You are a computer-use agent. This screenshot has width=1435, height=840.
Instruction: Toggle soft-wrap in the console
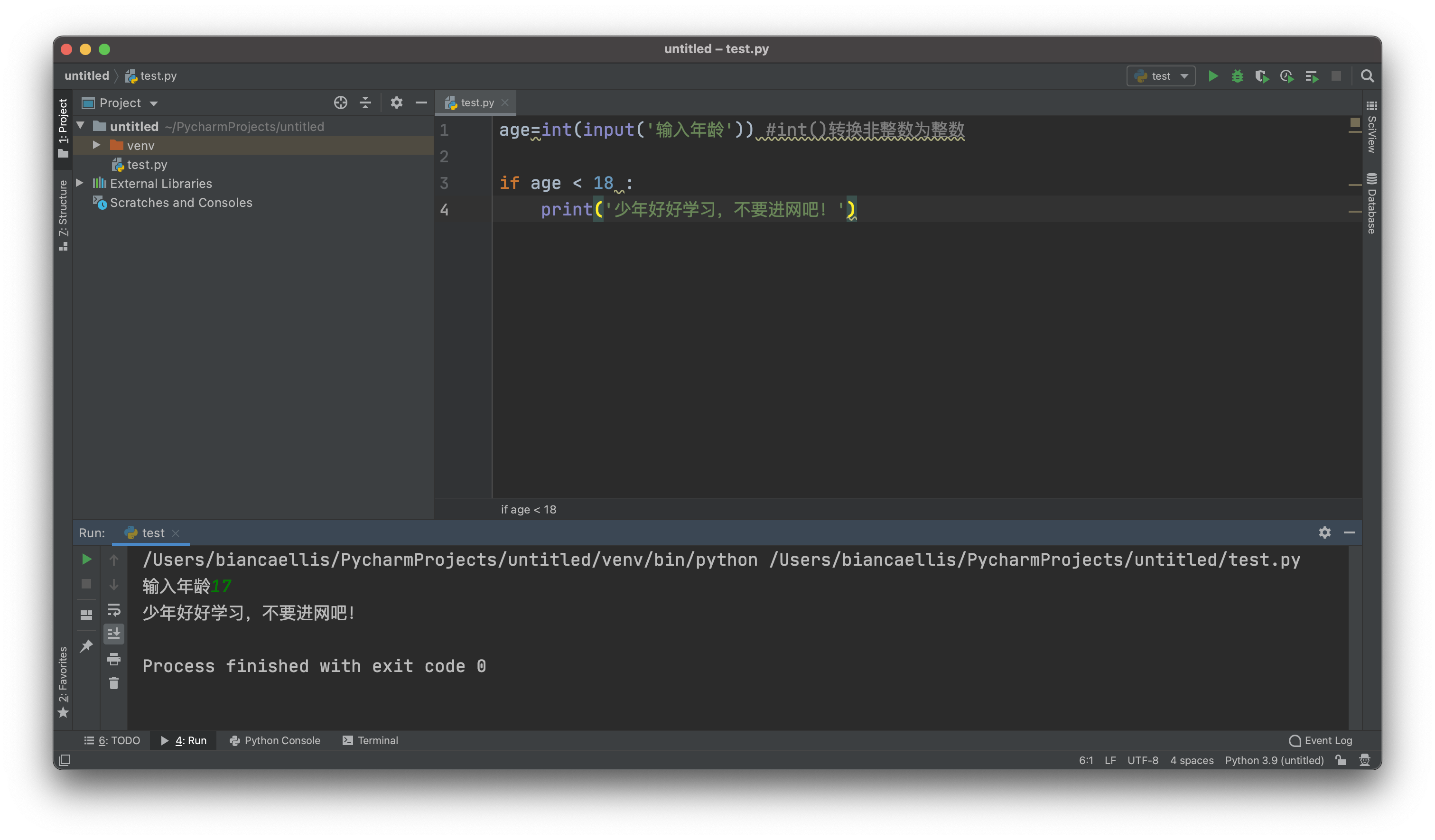[x=114, y=609]
